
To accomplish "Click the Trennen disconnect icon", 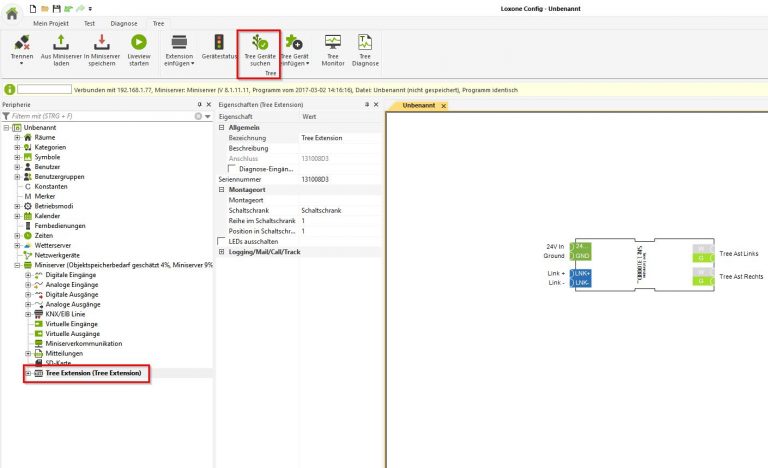I will point(22,43).
